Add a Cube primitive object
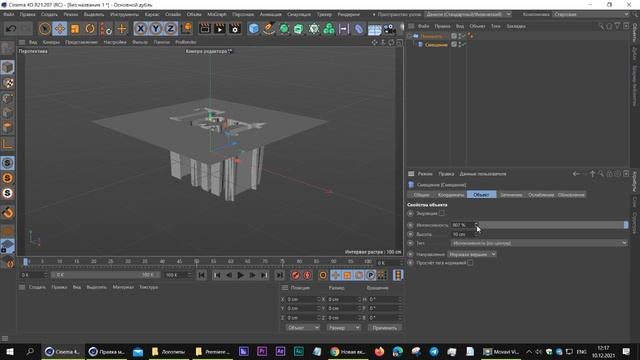This screenshot has height=360, width=640. (253, 29)
